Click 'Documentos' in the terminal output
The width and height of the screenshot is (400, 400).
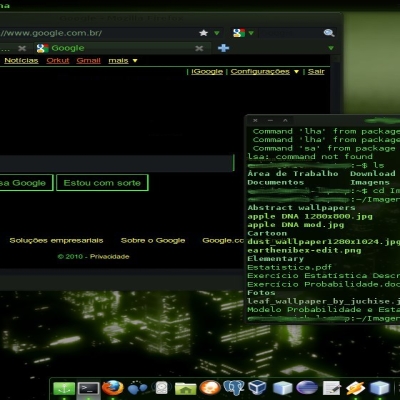point(276,182)
